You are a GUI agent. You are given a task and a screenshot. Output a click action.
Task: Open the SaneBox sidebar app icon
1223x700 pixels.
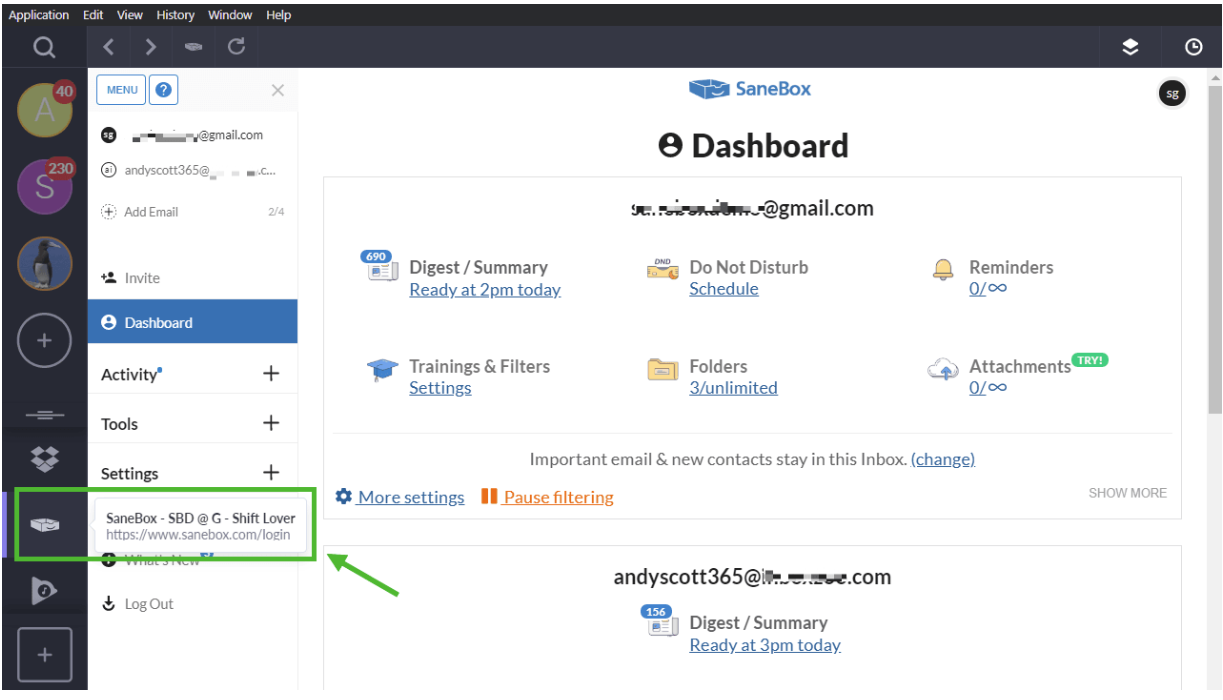click(44, 525)
